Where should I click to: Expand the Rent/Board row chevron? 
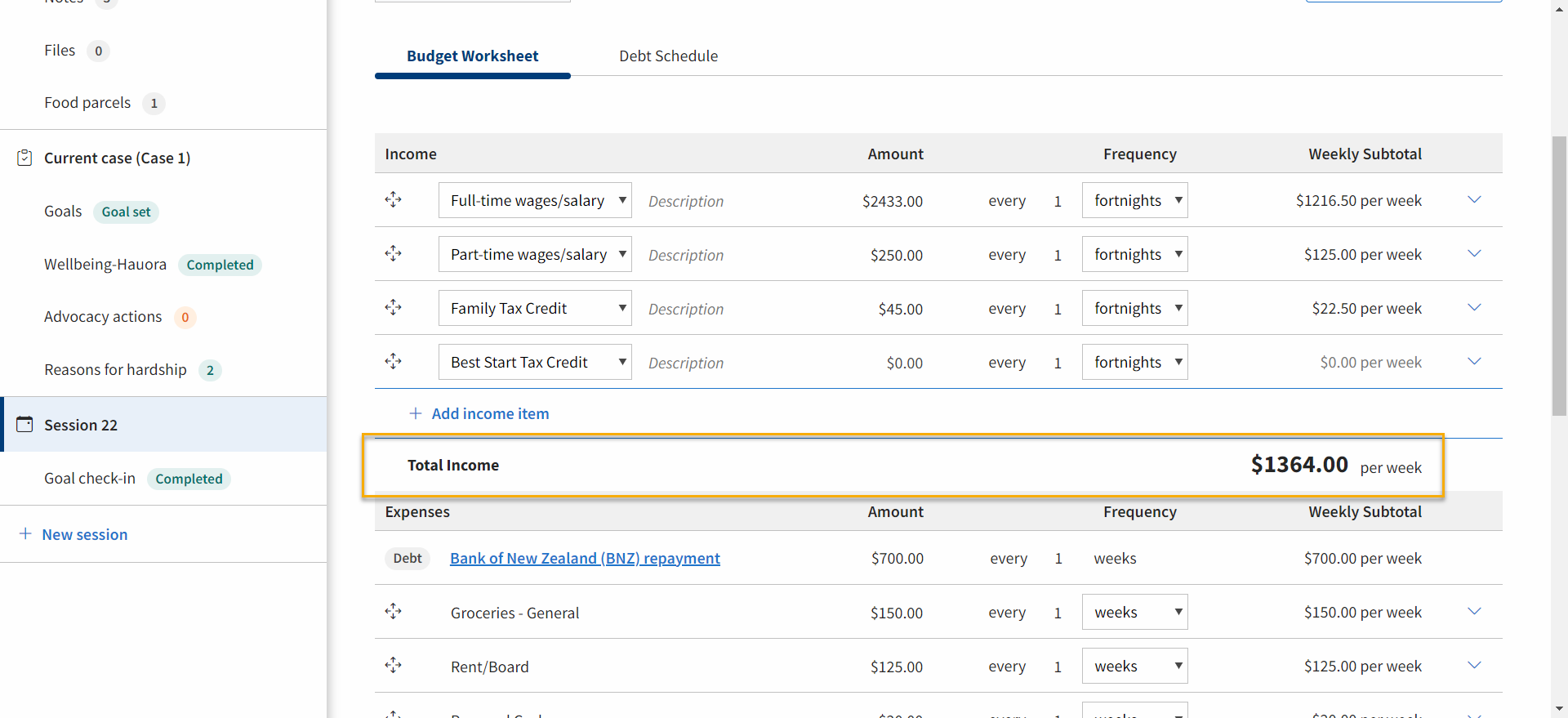click(1474, 665)
